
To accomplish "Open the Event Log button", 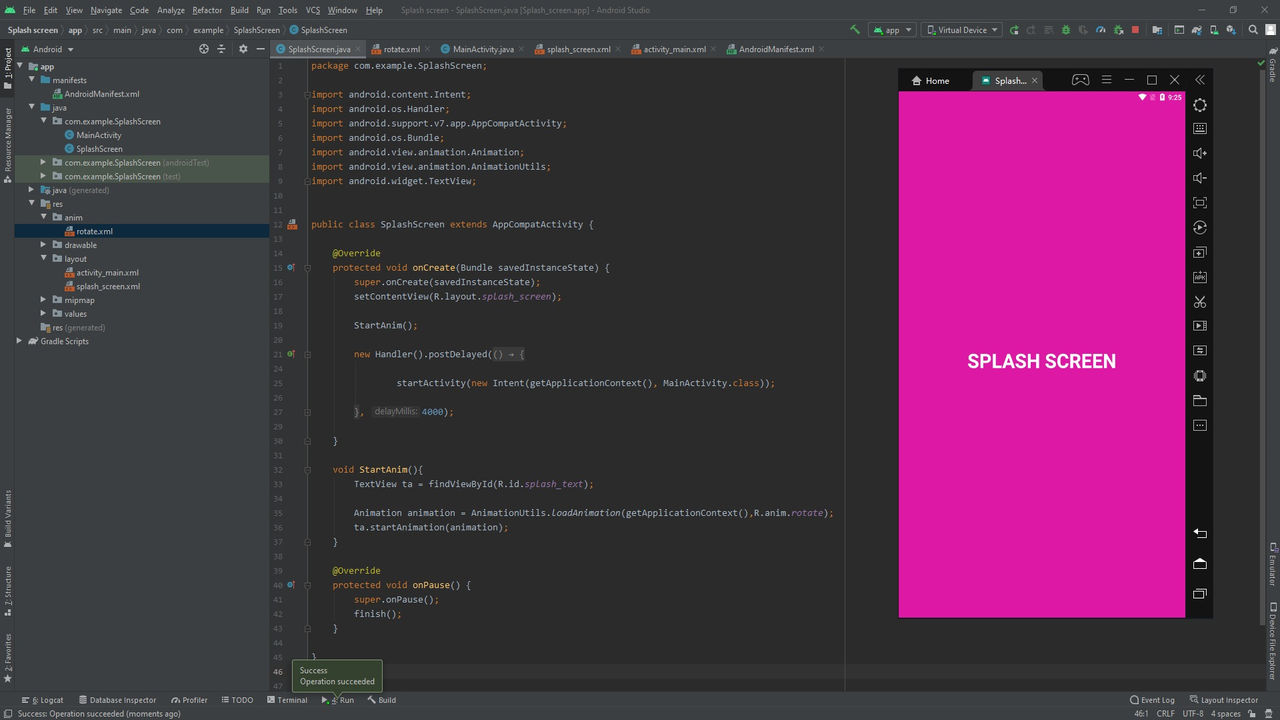I will pyautogui.click(x=1152, y=700).
